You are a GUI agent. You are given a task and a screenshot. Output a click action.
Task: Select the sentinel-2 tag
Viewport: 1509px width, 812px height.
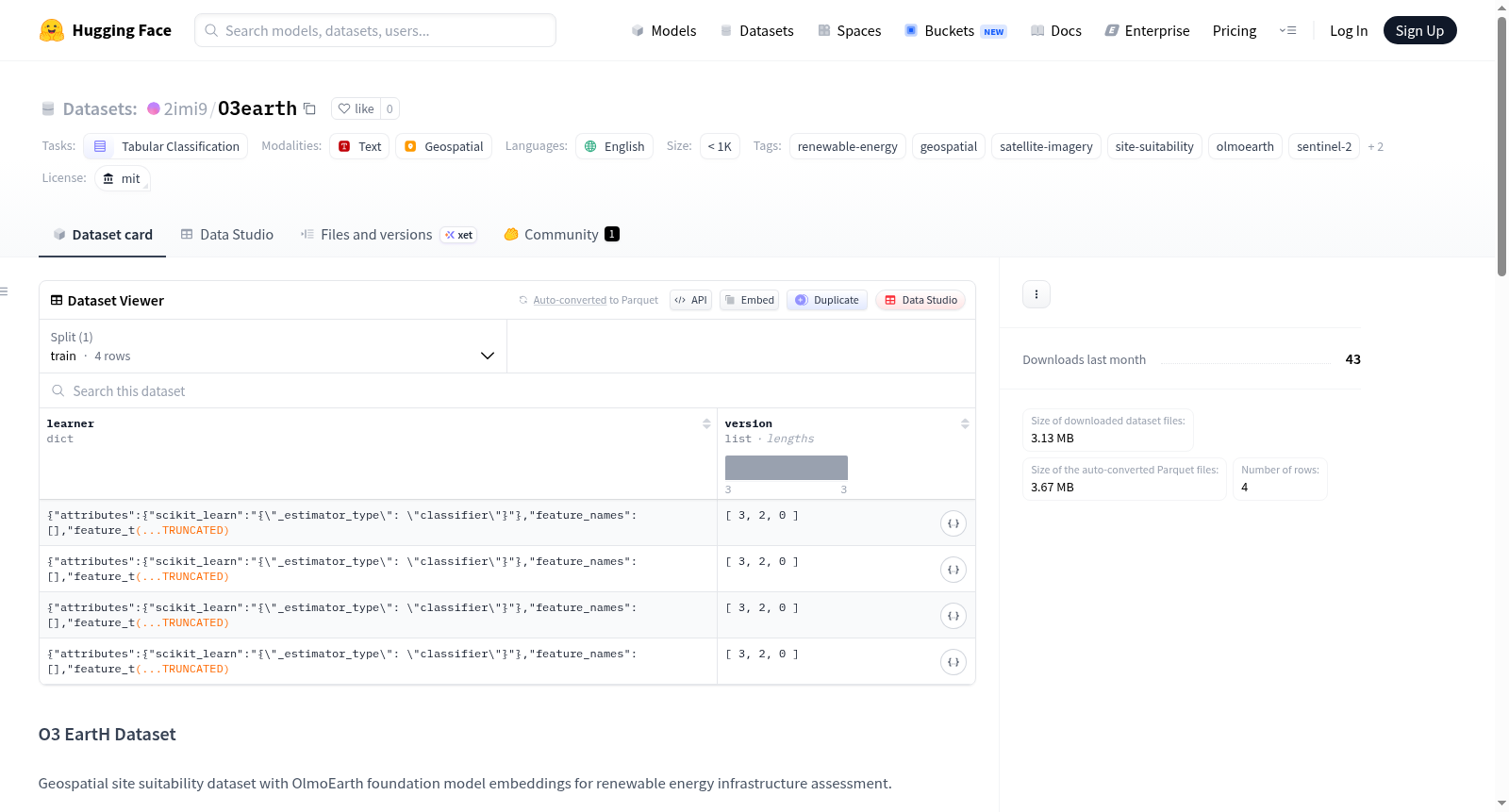tap(1324, 146)
